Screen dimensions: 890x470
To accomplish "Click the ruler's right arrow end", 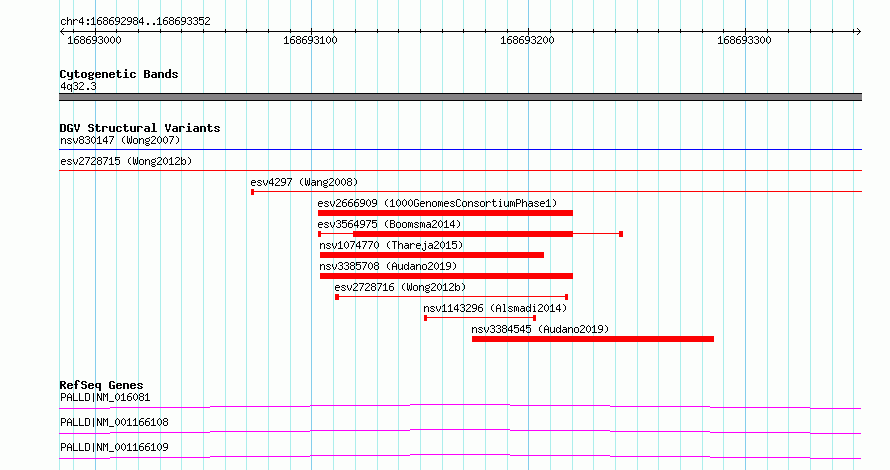I will (858, 32).
